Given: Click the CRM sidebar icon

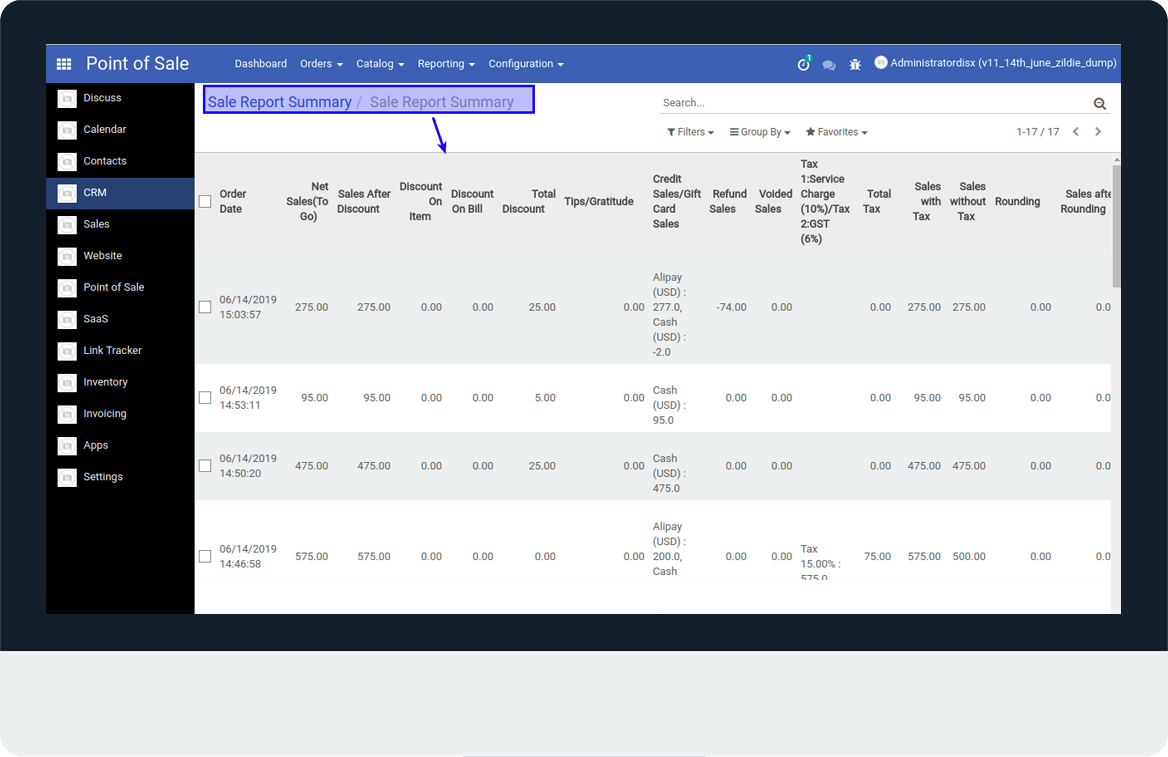Looking at the screenshot, I should coord(67,193).
